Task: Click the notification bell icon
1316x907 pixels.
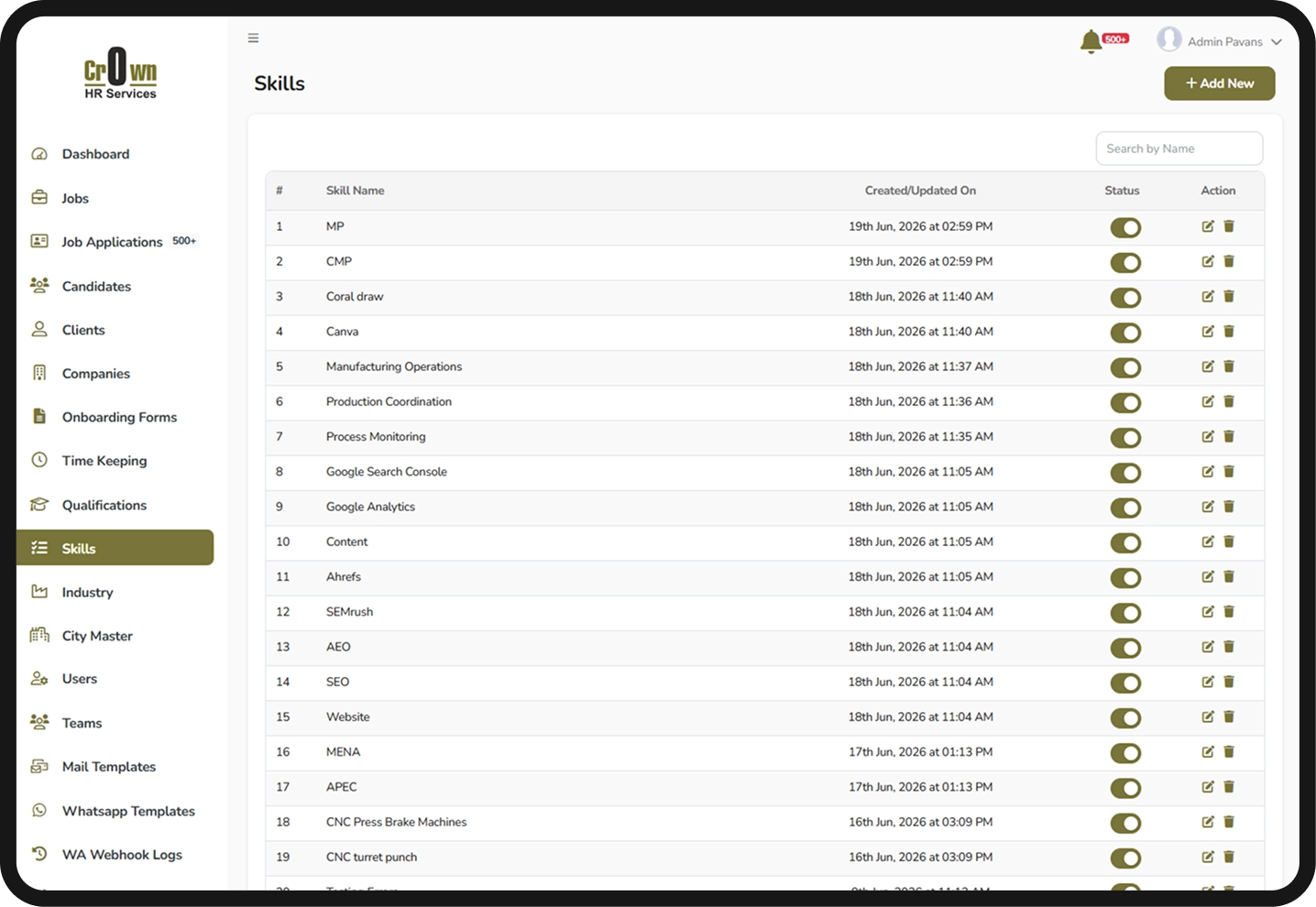Action: pos(1091,41)
